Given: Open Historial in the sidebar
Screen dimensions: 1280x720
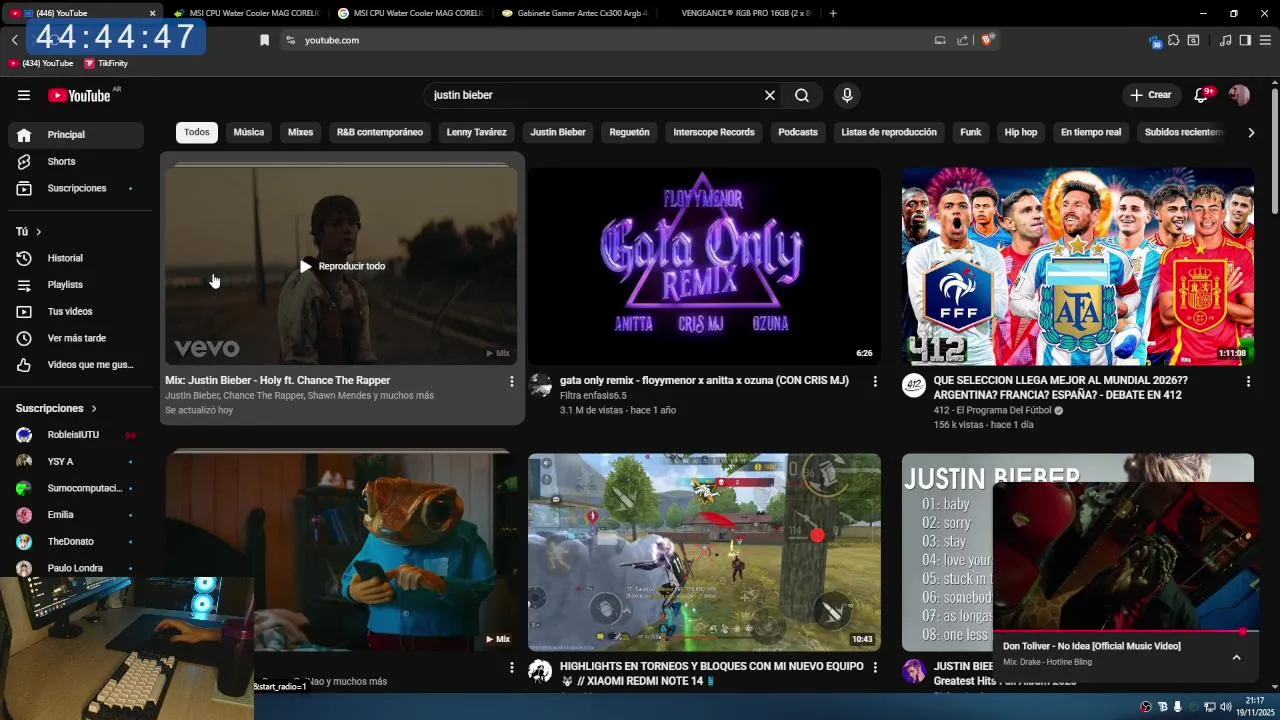Looking at the screenshot, I should click(75, 258).
